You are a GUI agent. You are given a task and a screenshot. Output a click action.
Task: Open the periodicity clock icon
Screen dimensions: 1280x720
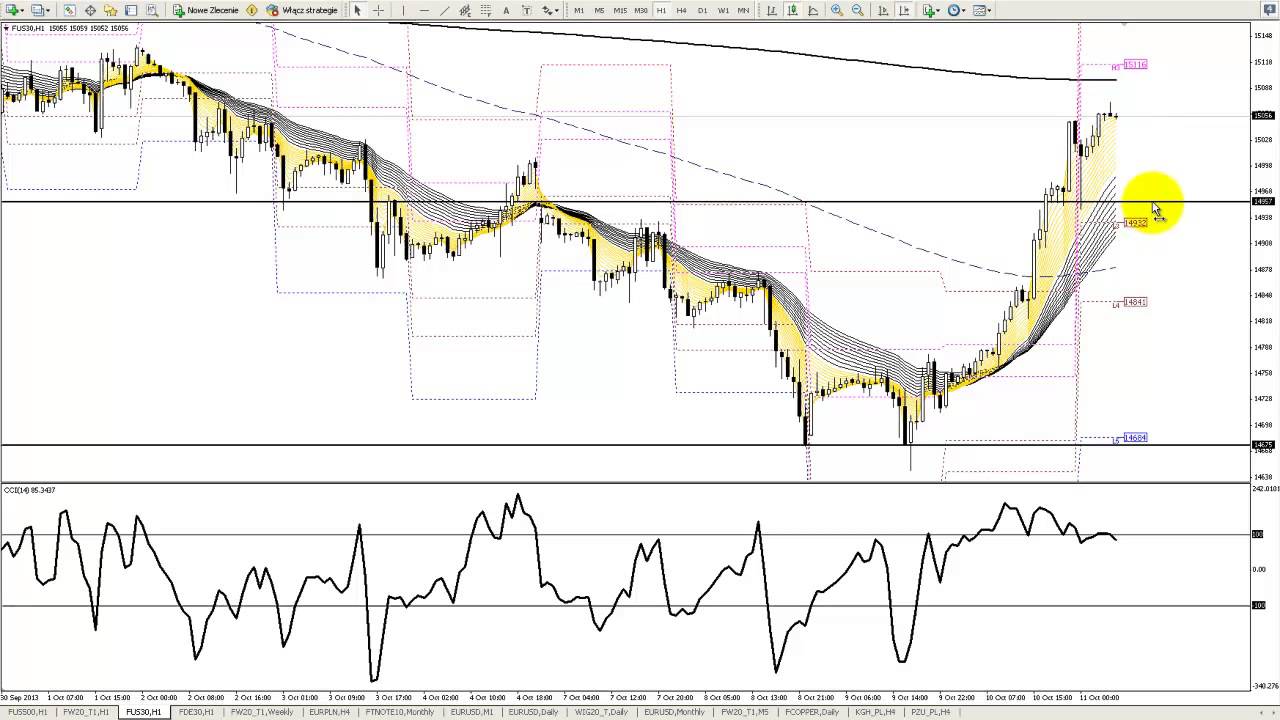[x=954, y=10]
